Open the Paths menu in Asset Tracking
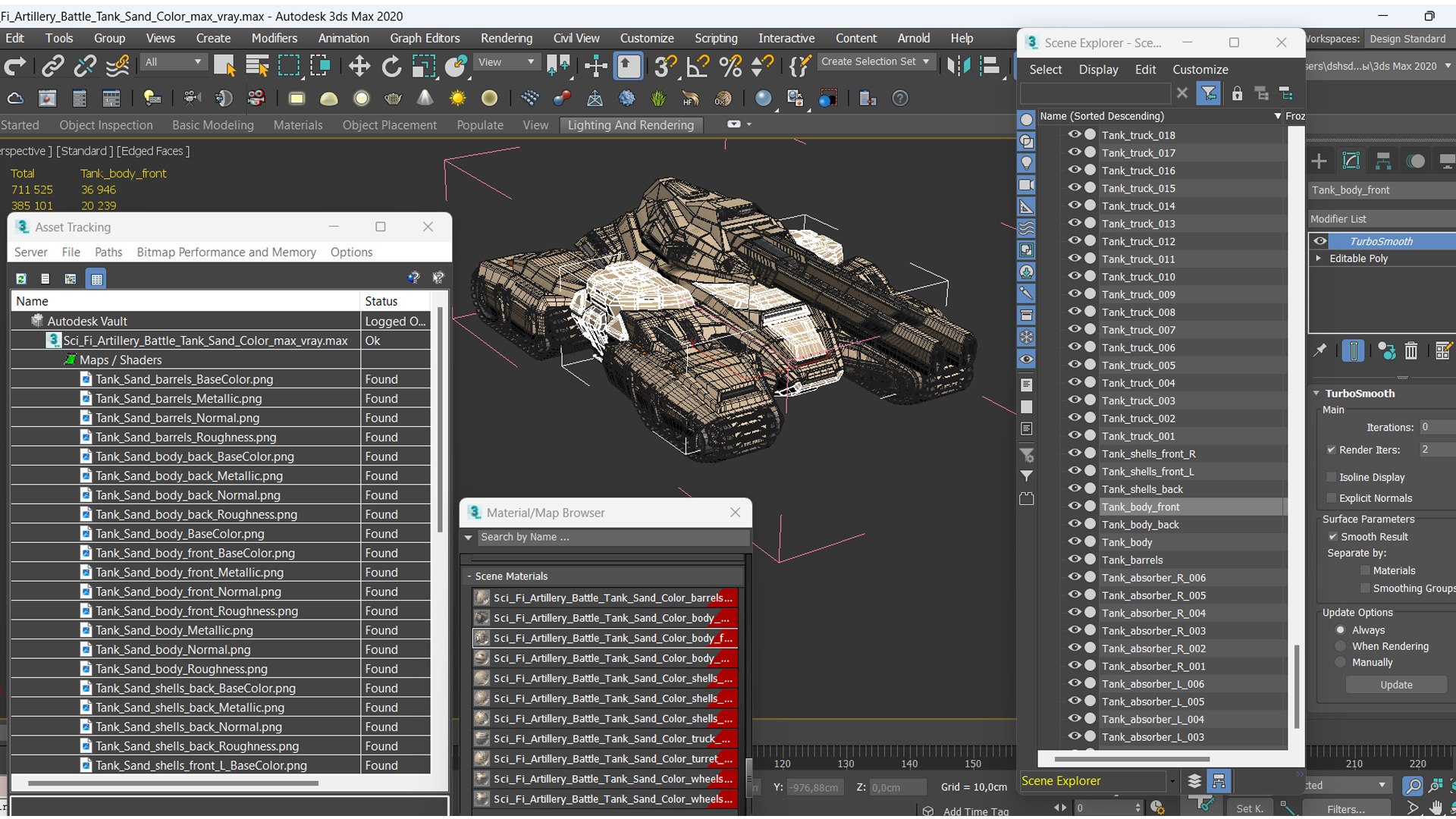 tap(108, 252)
